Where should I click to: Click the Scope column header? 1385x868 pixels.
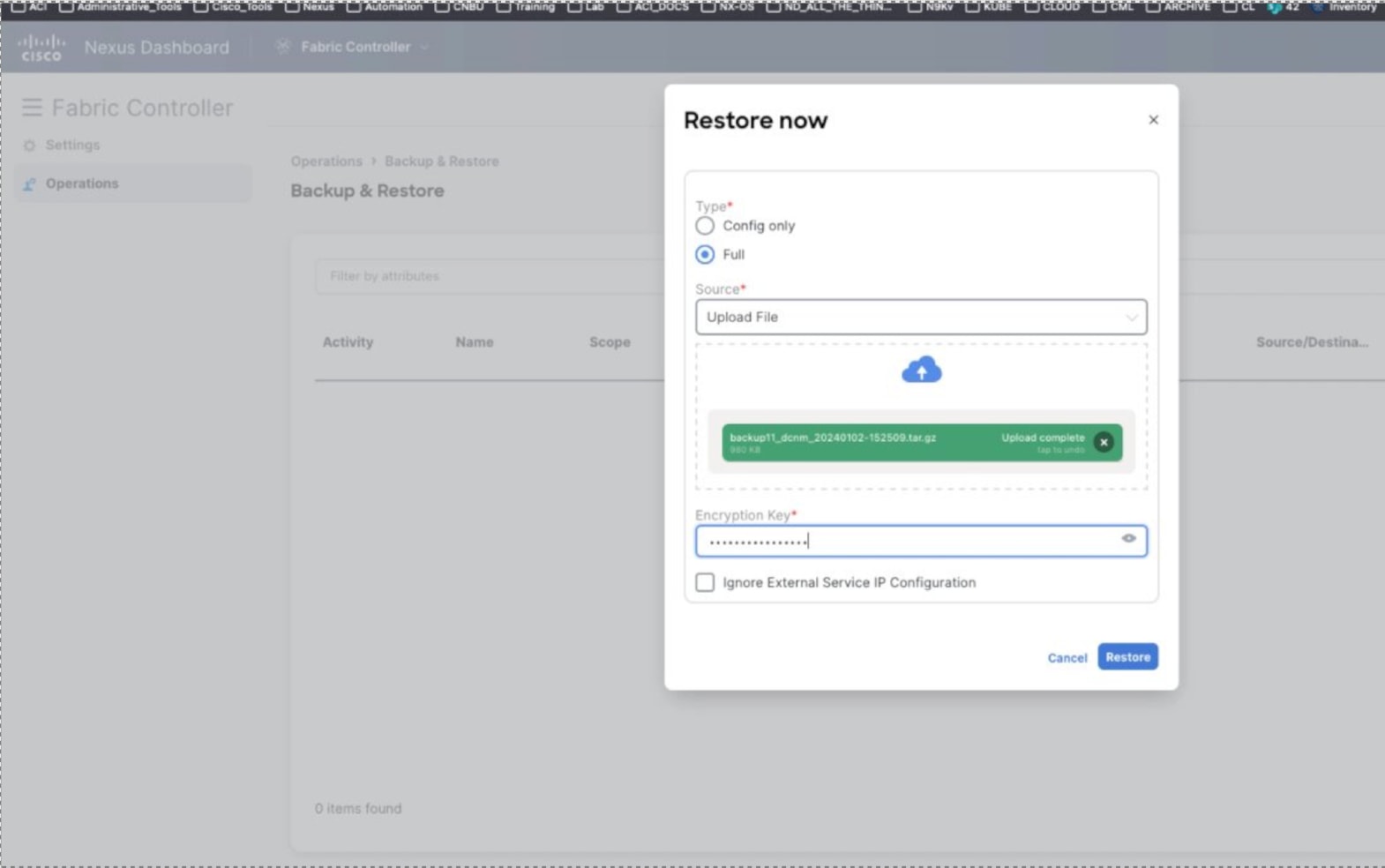[x=610, y=342]
